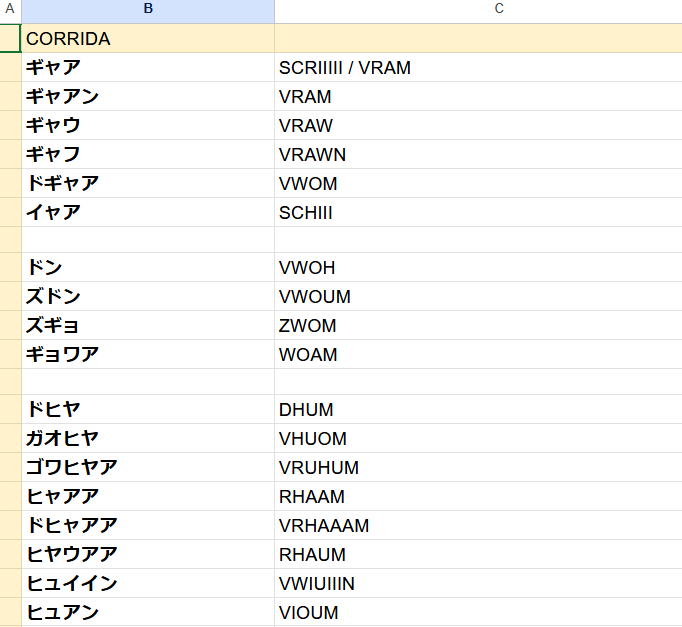
Task: Click the VWIUIIIN cell
Action: 478,584
